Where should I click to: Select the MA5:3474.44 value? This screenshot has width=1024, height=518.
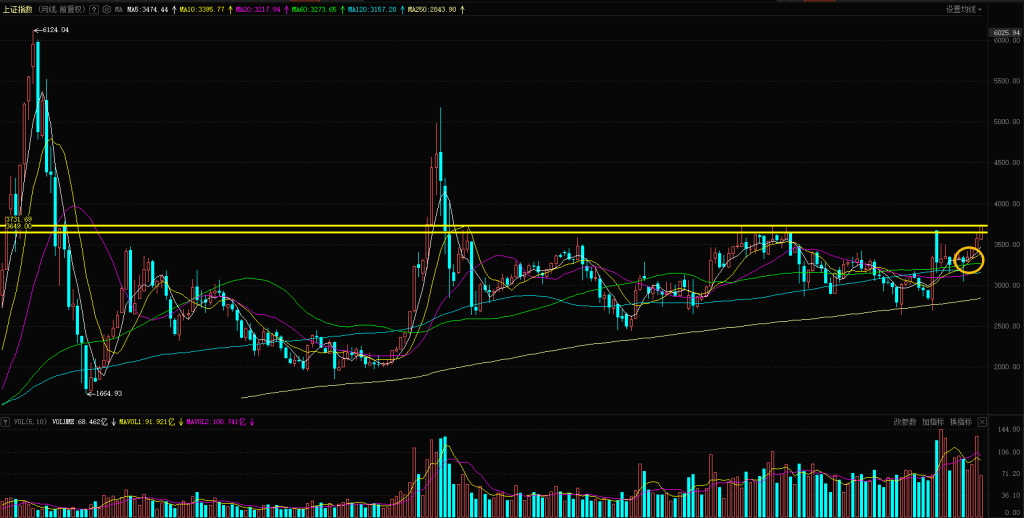click(148, 10)
